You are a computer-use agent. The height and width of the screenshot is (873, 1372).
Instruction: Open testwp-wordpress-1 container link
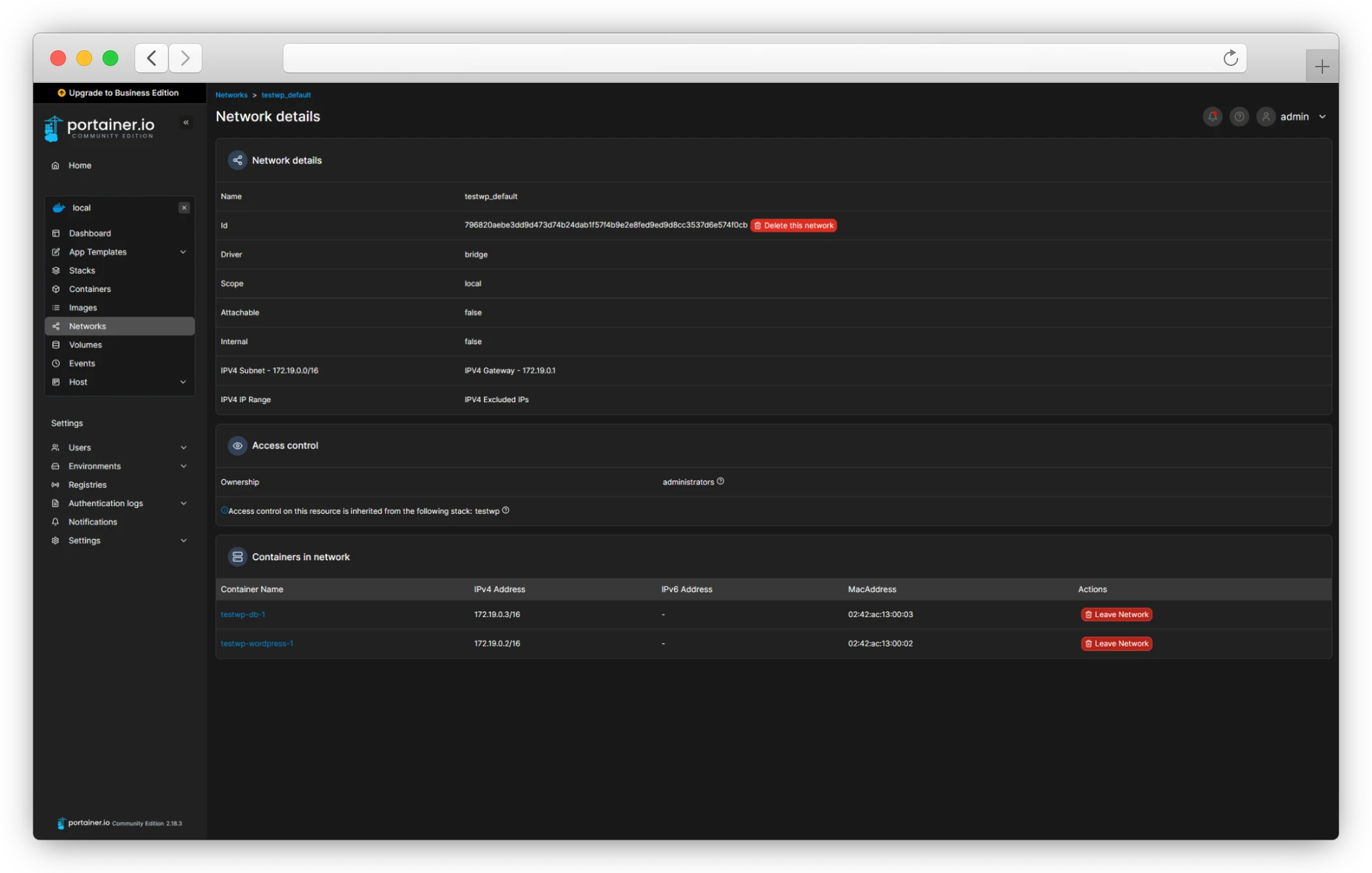[x=257, y=643]
